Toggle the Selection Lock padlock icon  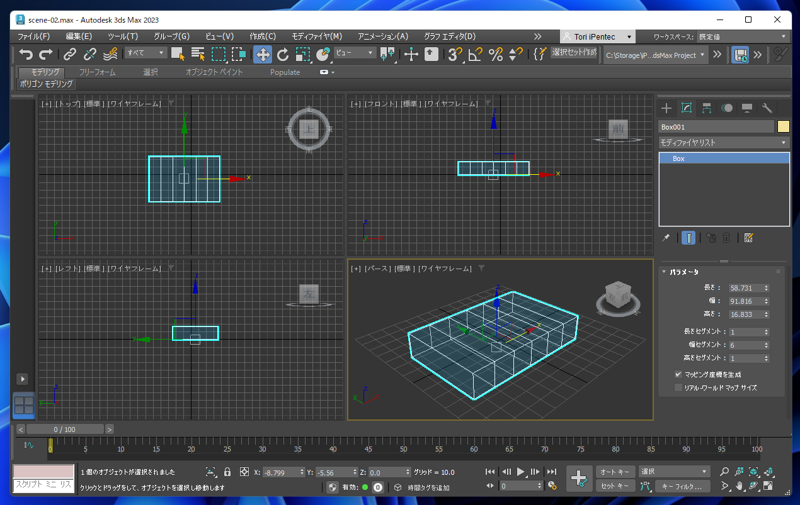click(x=228, y=472)
